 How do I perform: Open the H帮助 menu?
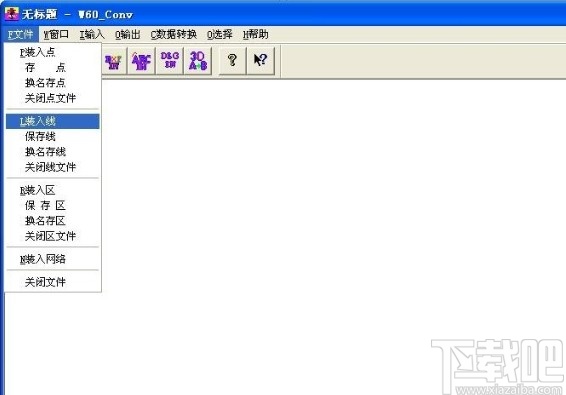point(256,35)
